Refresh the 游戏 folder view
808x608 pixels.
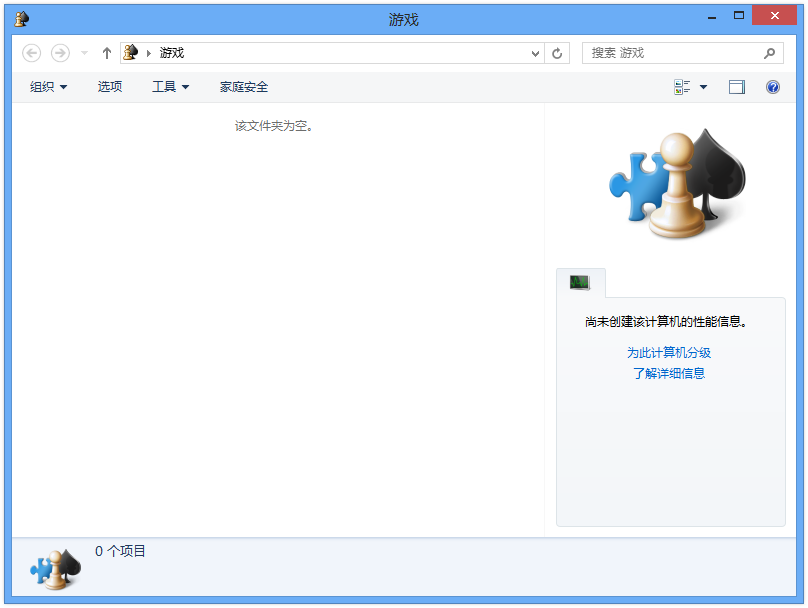tap(557, 53)
